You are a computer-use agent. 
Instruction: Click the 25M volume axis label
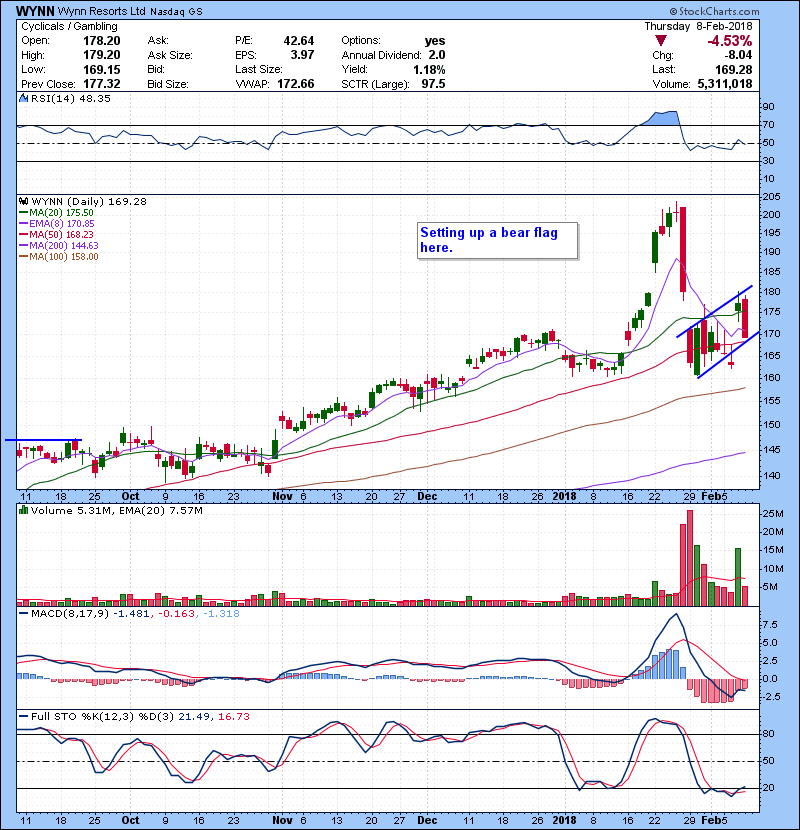[773, 513]
